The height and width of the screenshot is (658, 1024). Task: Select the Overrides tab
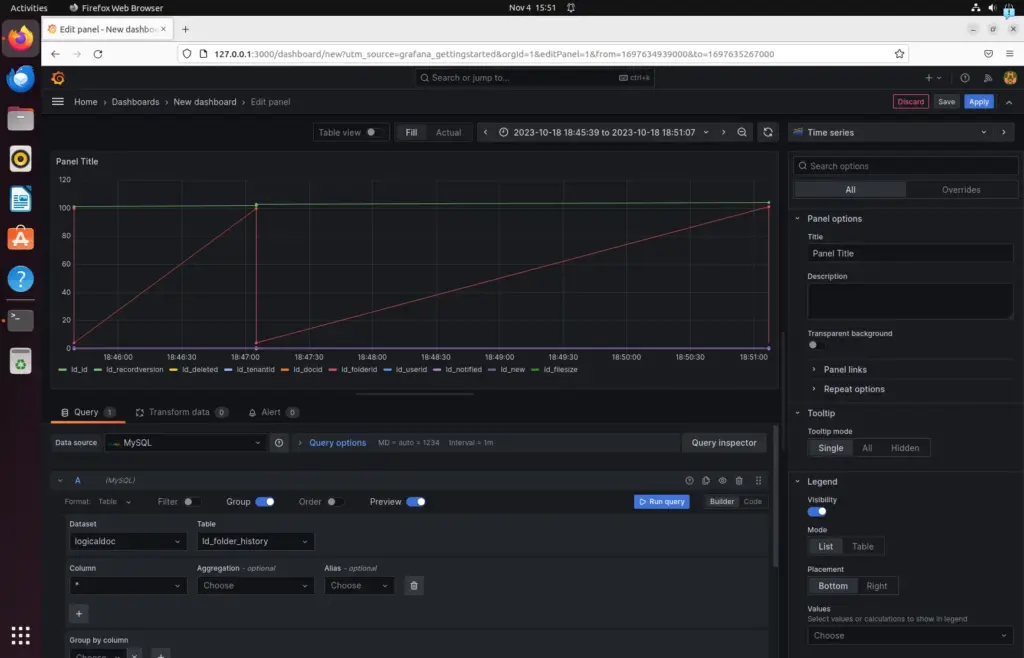pos(961,190)
